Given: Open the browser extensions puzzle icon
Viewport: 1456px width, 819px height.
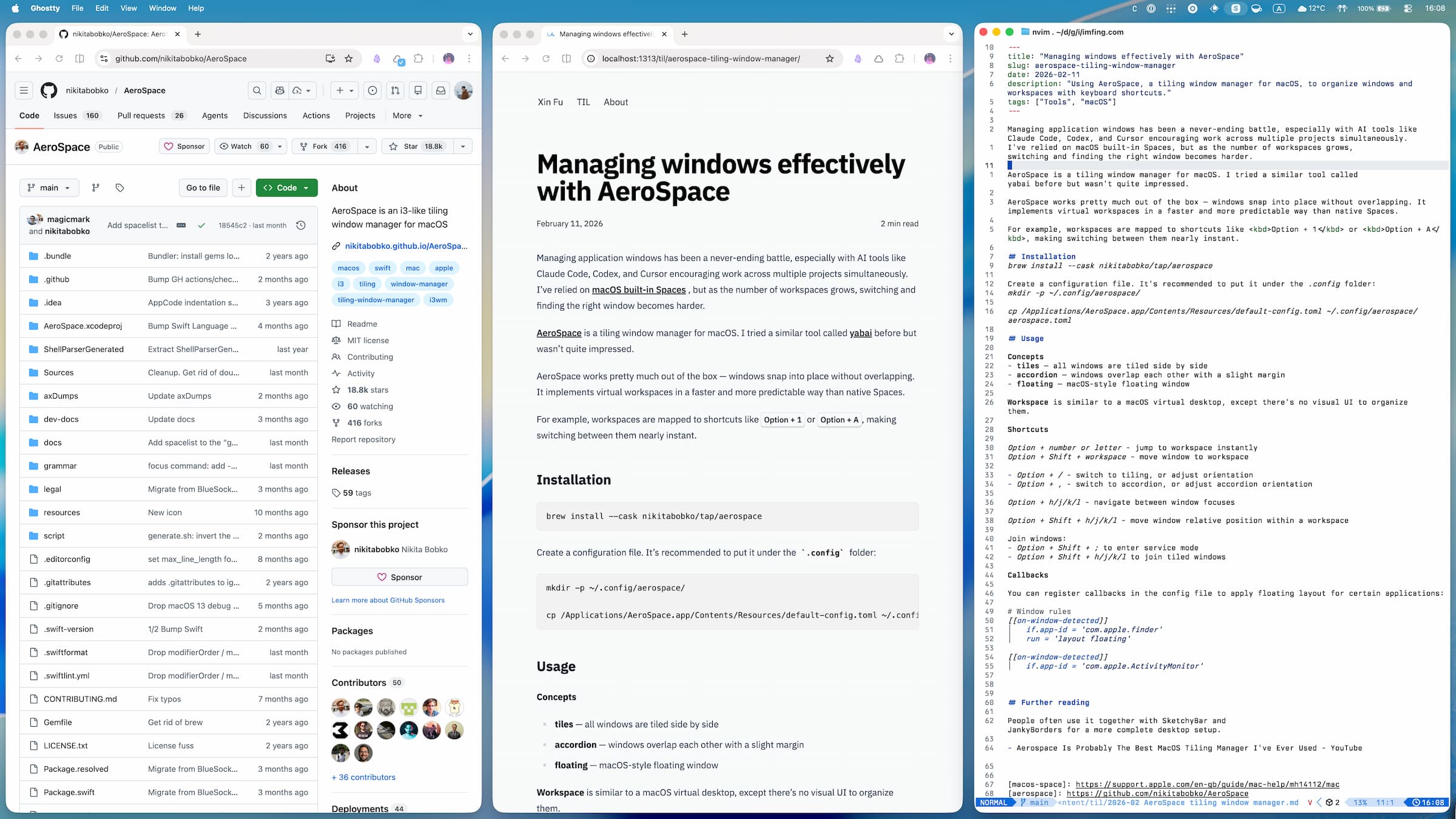Looking at the screenshot, I should pos(899,58).
